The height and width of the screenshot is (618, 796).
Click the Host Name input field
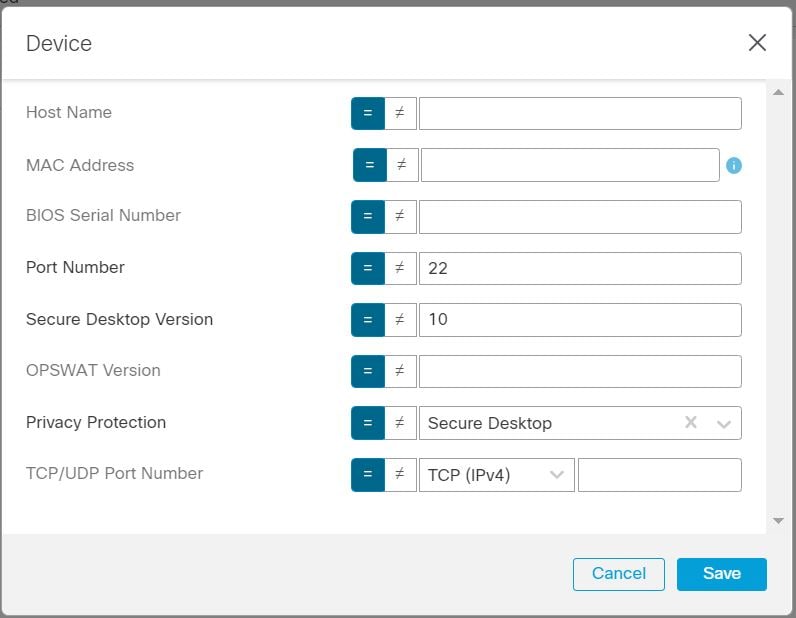pos(580,113)
